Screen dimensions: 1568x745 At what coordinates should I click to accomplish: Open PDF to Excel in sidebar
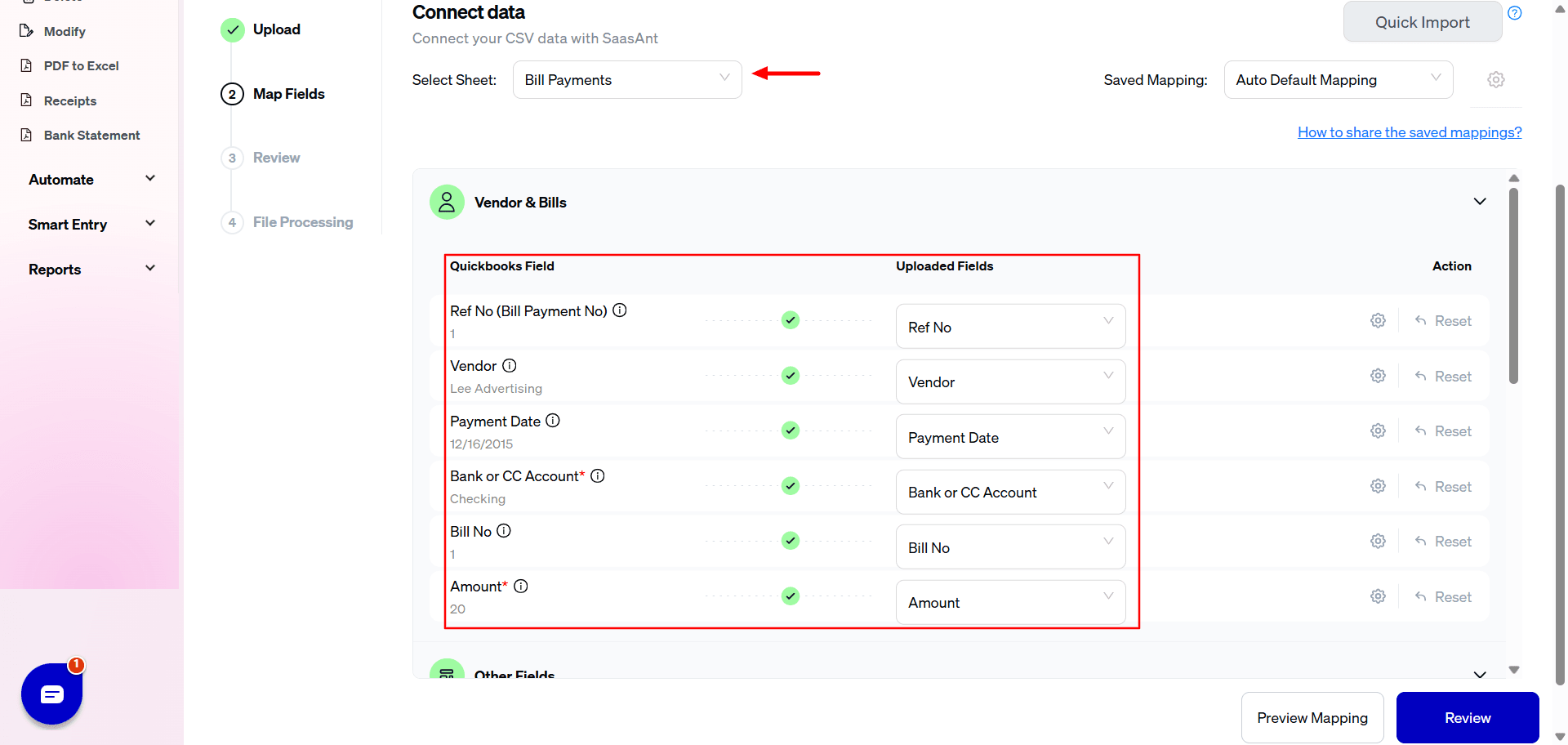pos(81,65)
